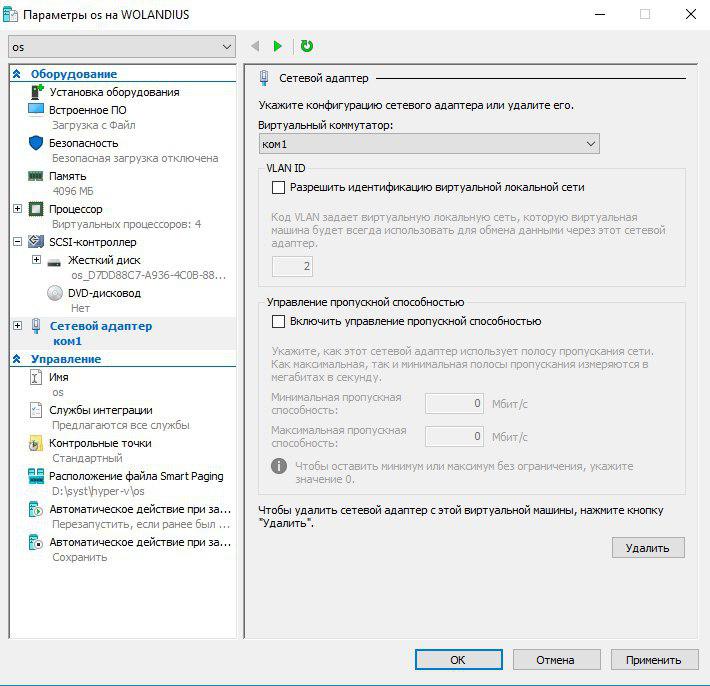Click 'Предлагаются все службы' text
This screenshot has width=710, height=686.
(121, 425)
